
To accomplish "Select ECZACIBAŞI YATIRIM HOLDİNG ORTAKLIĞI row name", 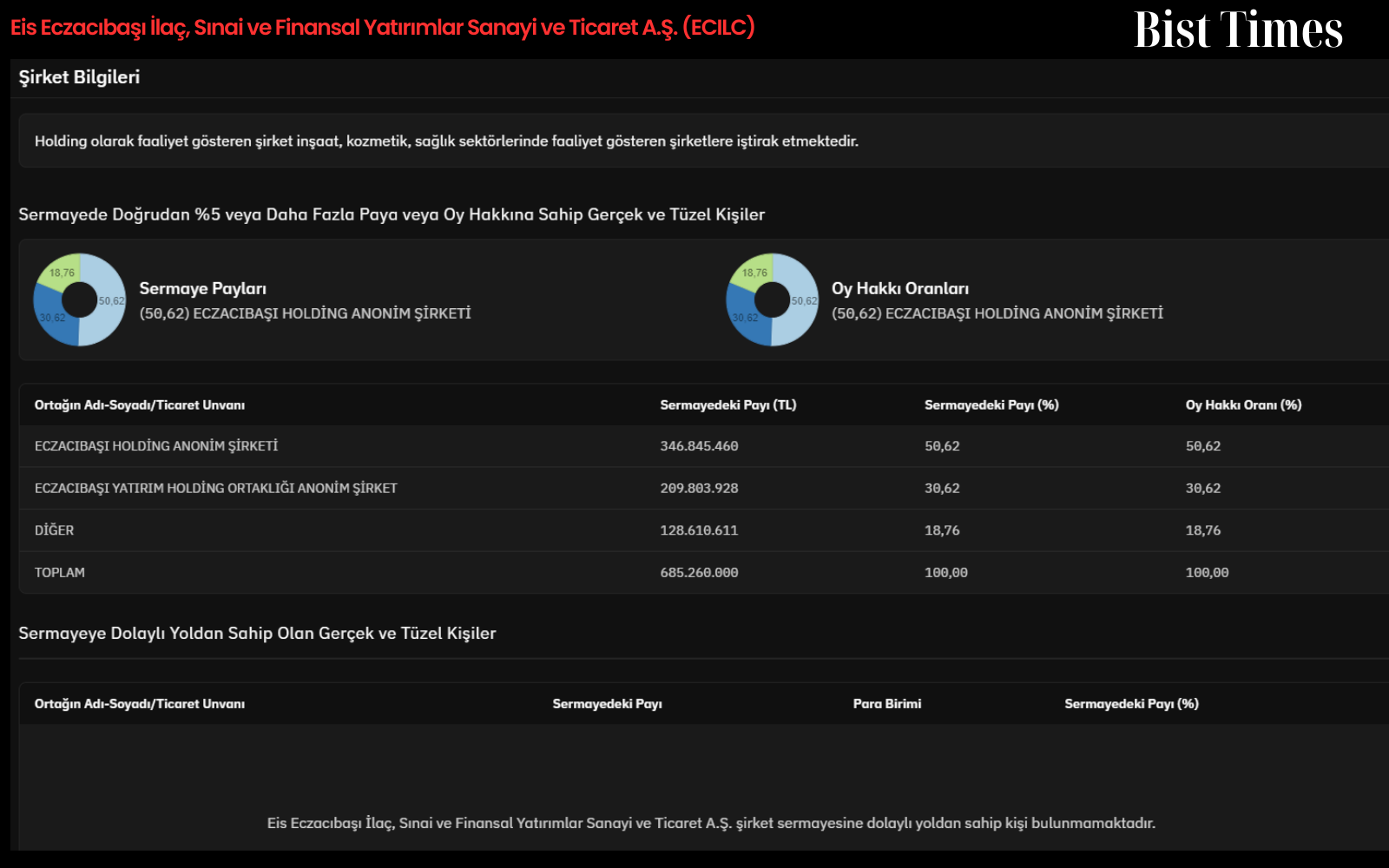I will 216,488.
